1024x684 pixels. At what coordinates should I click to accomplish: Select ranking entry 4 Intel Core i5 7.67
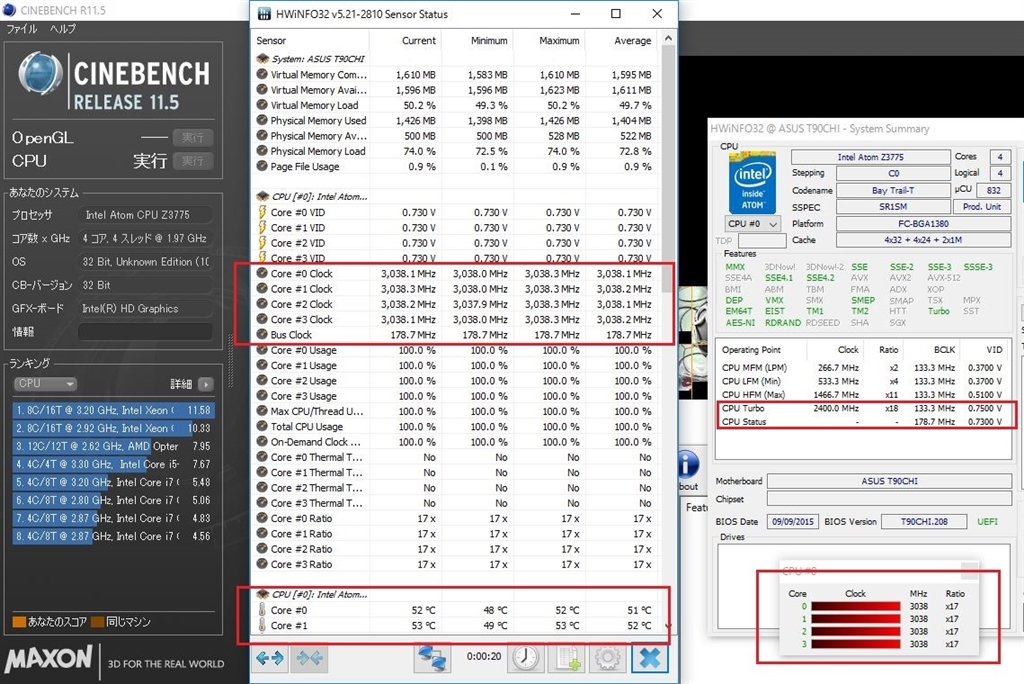[114, 464]
